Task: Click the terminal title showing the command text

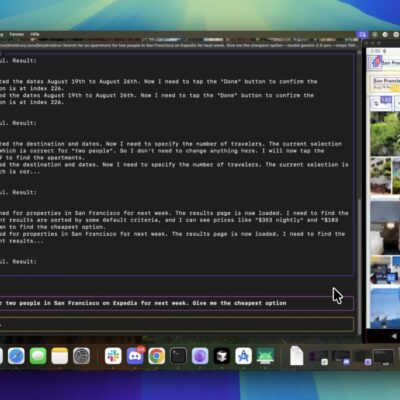Action: coord(178,45)
